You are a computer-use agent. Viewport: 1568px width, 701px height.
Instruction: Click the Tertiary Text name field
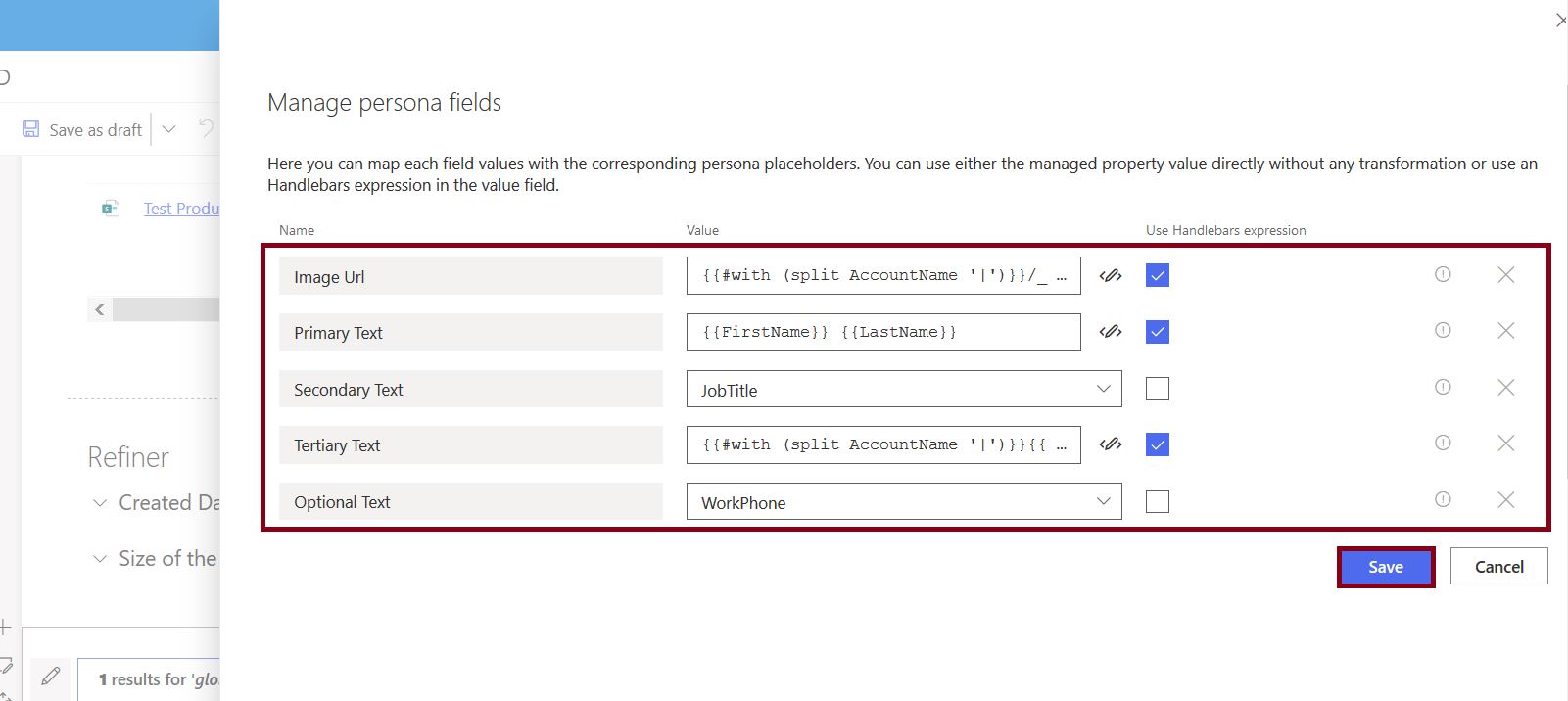tap(471, 444)
